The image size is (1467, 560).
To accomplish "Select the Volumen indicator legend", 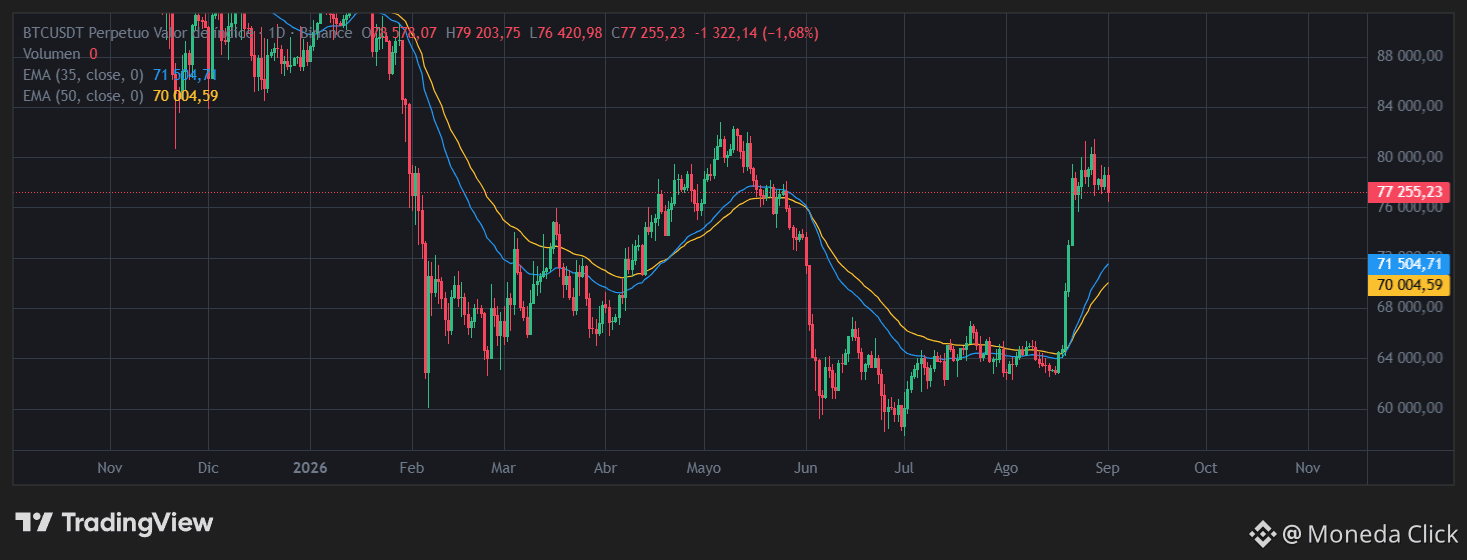I will [60, 54].
